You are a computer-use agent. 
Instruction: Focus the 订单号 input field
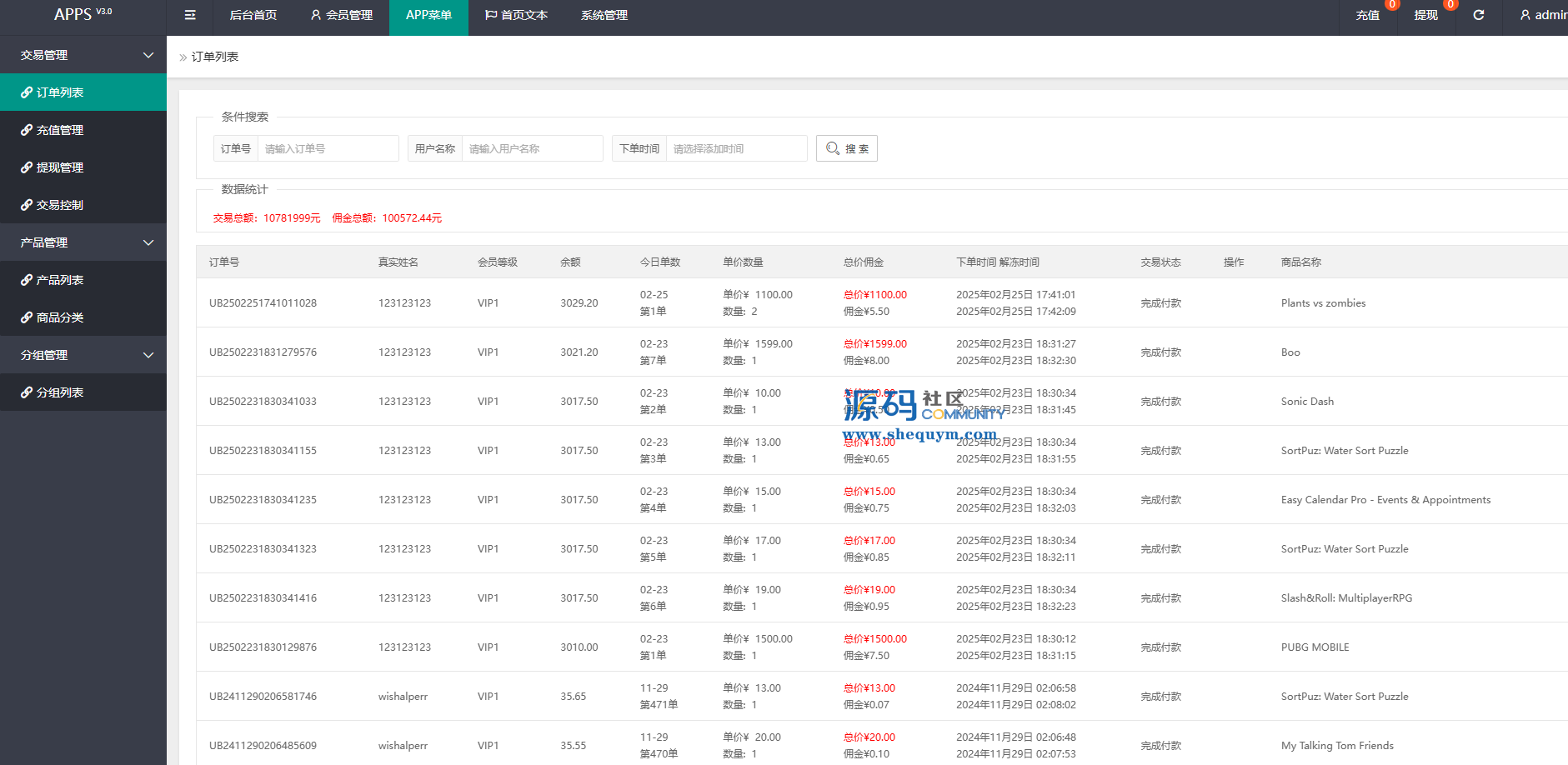(x=328, y=148)
